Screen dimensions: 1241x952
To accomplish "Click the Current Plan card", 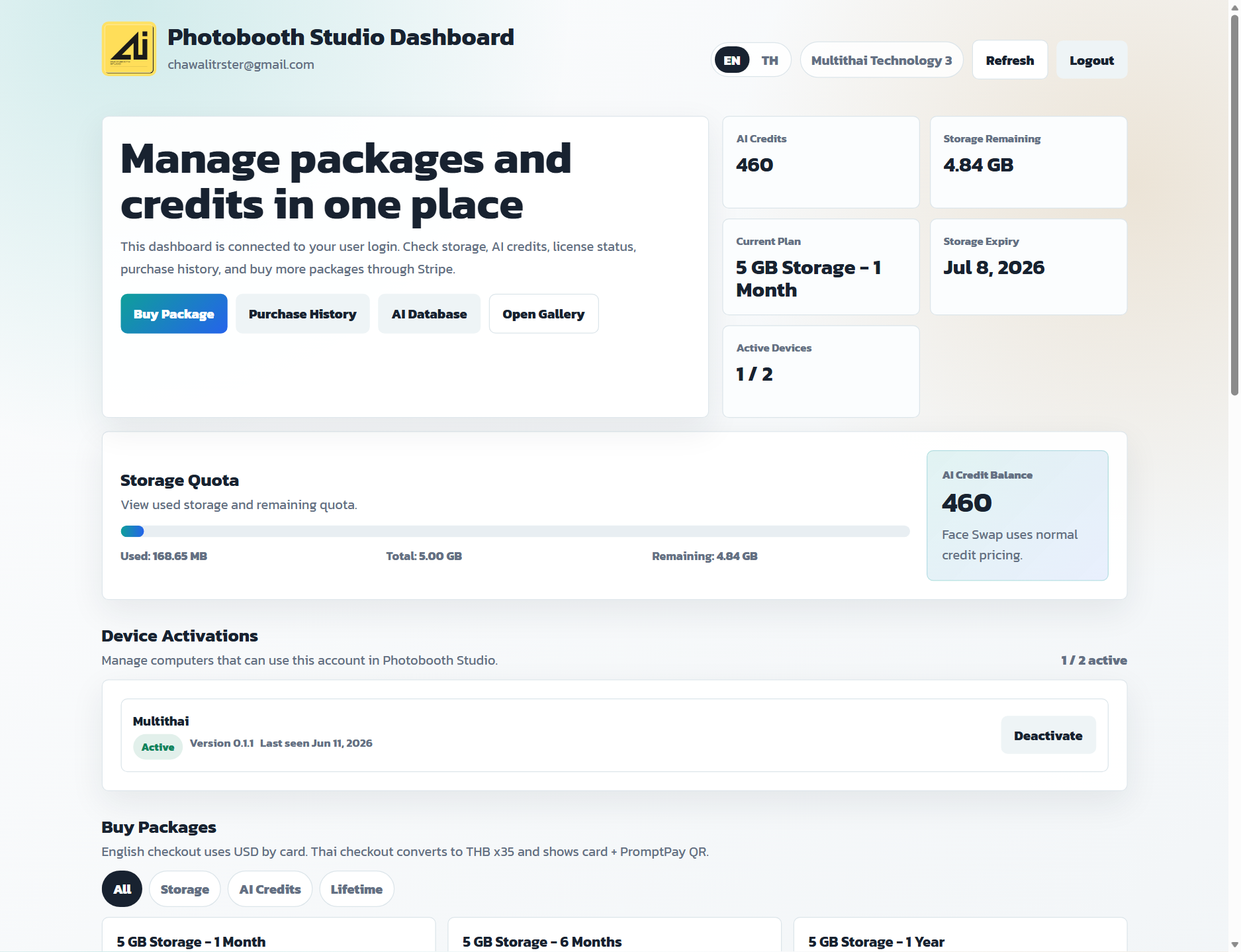I will coord(821,267).
